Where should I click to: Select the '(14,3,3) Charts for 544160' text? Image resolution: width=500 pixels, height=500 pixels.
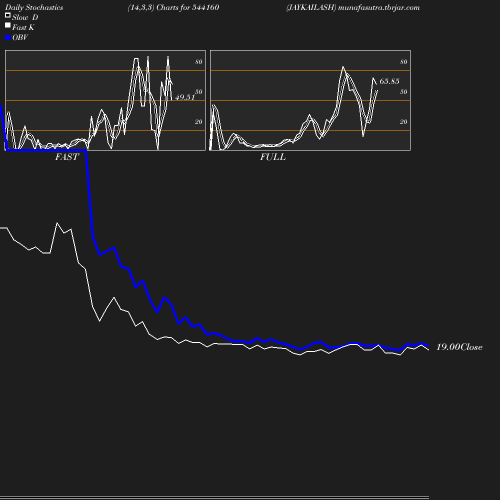(x=173, y=8)
